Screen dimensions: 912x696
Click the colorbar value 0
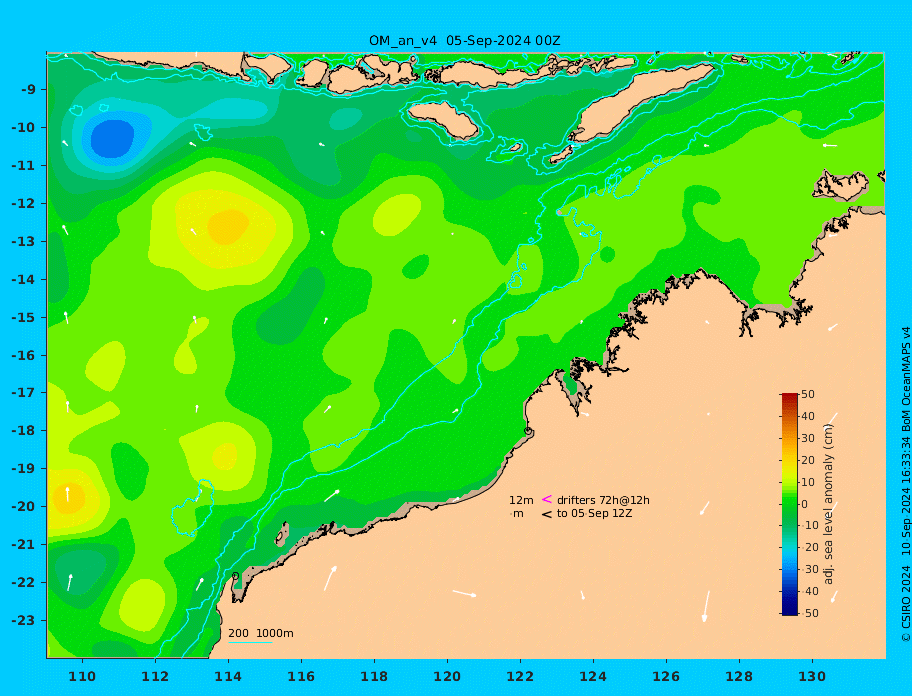[804, 504]
